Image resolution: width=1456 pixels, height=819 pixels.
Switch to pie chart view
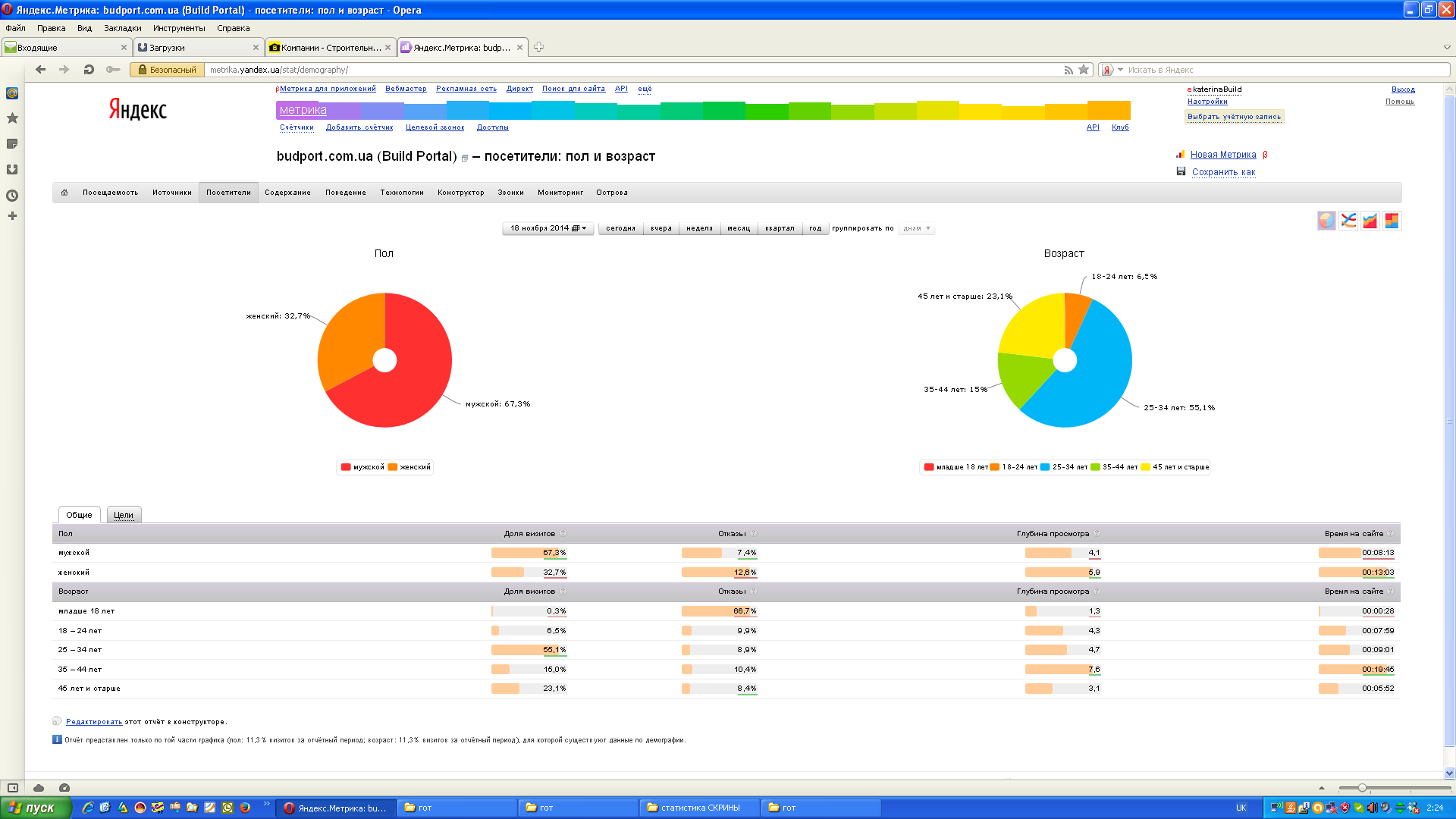pyautogui.click(x=1326, y=221)
